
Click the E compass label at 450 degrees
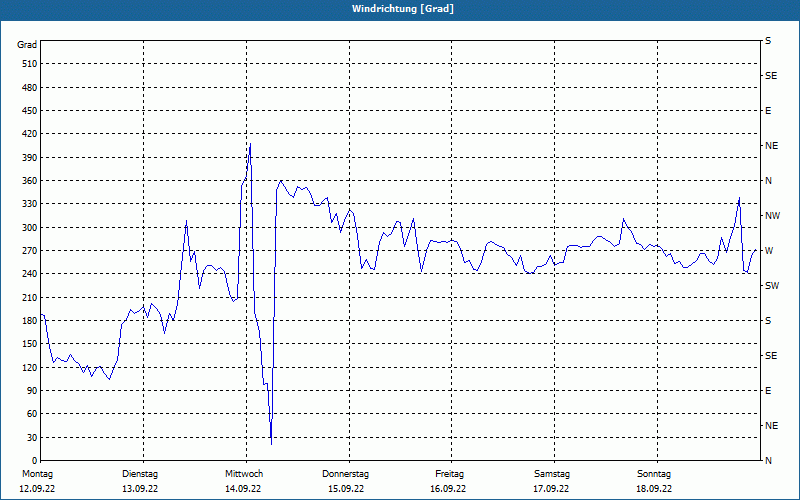(x=768, y=111)
